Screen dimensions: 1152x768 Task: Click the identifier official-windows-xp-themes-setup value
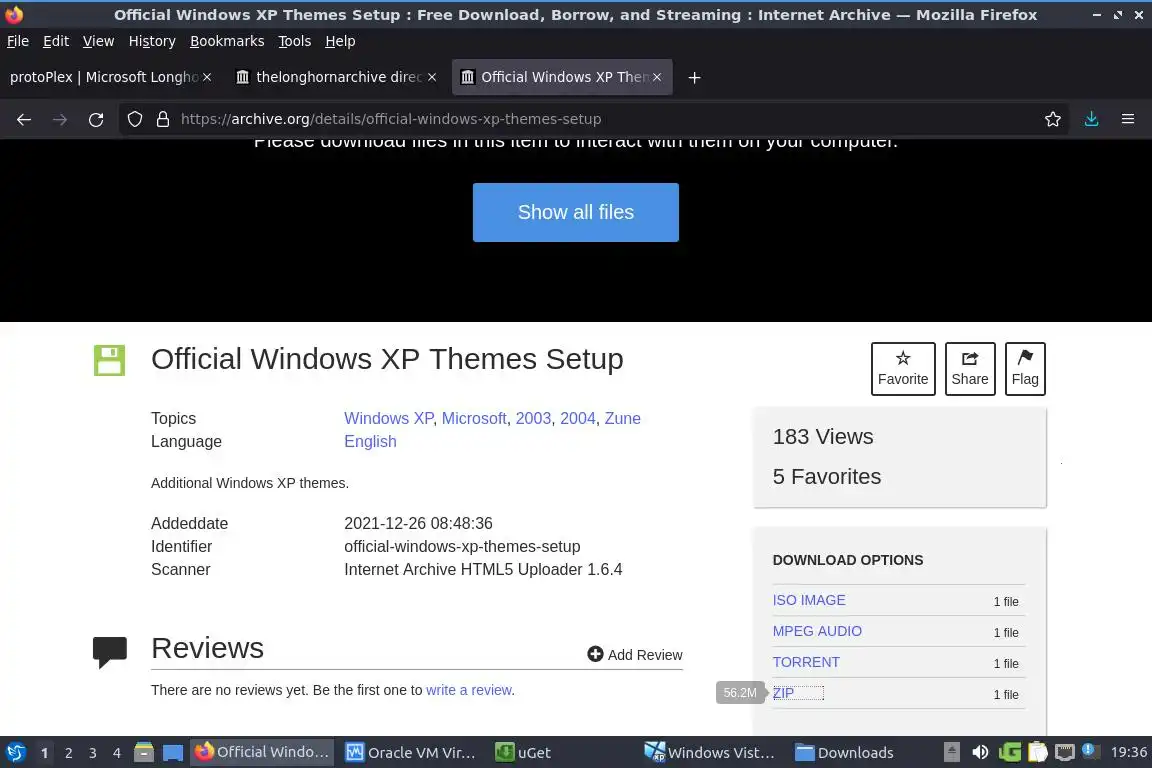462,547
